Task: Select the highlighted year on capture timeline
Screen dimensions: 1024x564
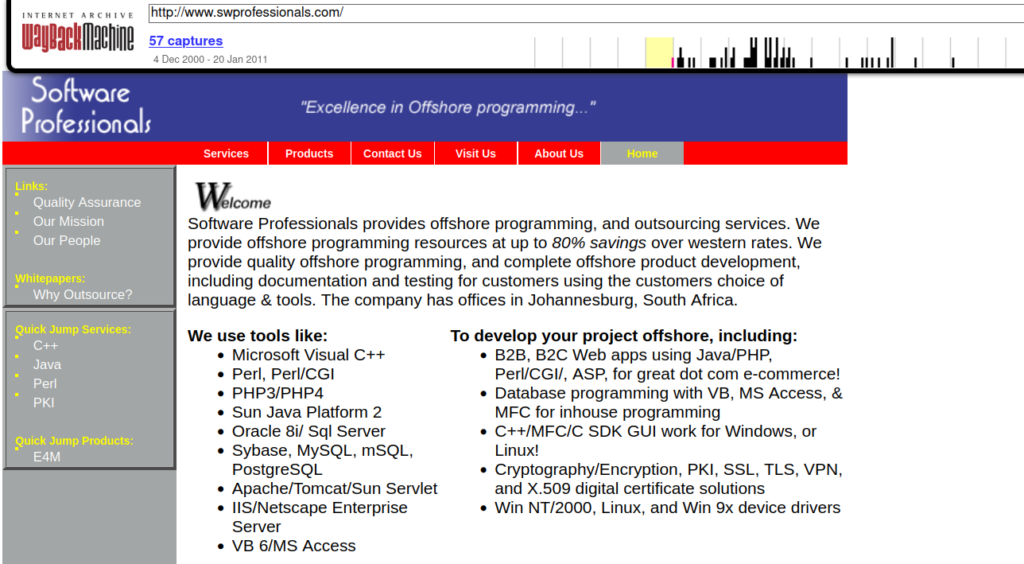Action: pos(659,52)
